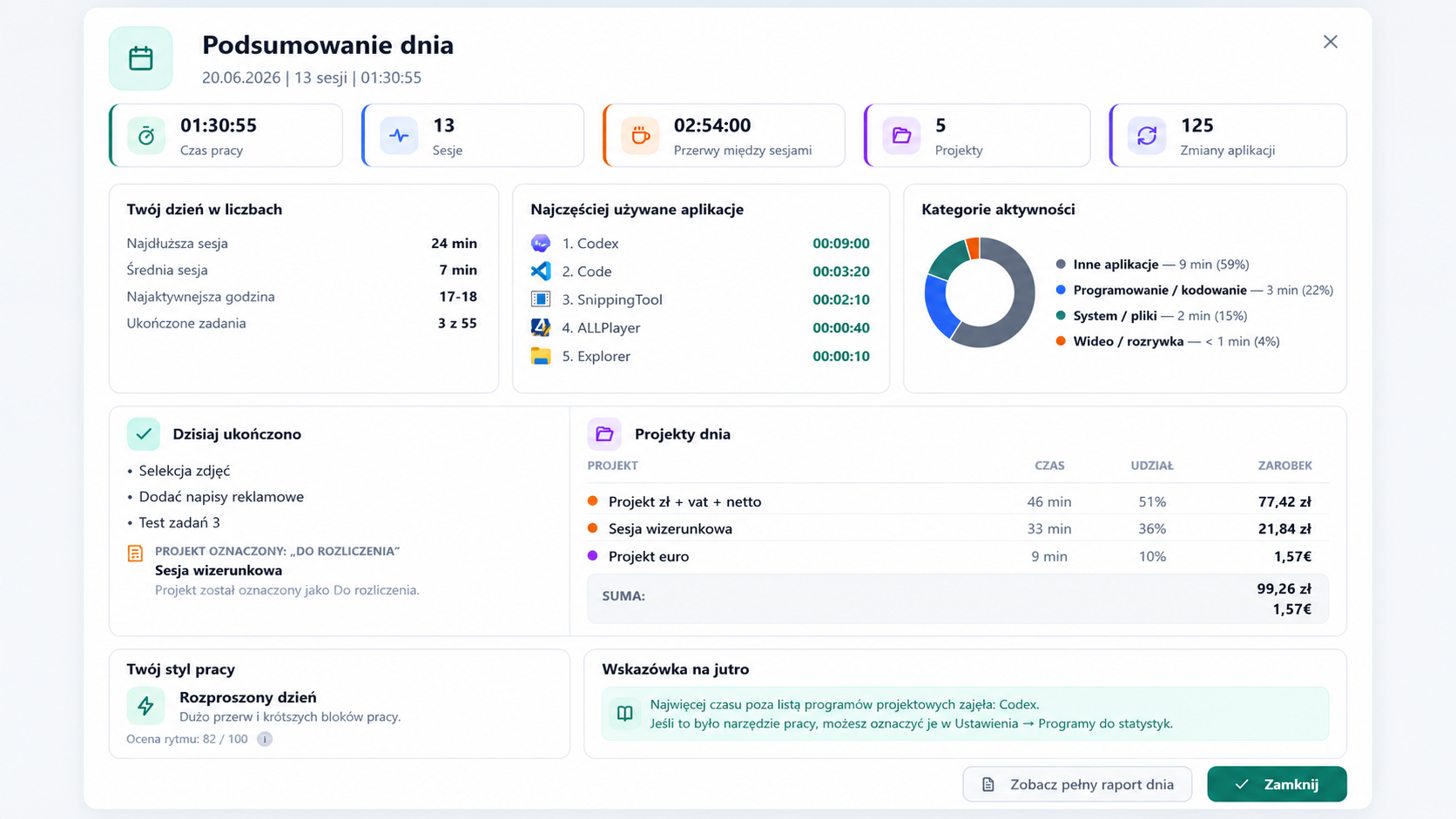This screenshot has height=819, width=1456.
Task: Click the Rozproszony dzień heading
Action: click(248, 697)
